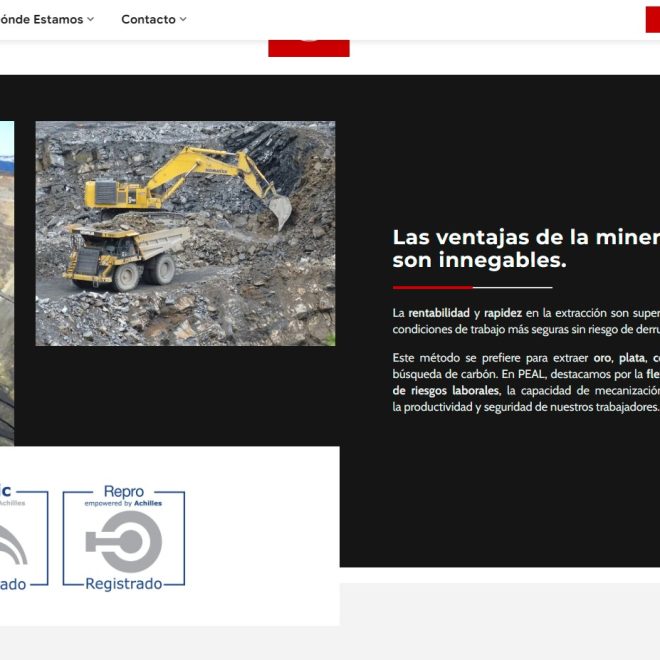
Task: Click the Repro Achilles Registrado badge
Action: (x=124, y=538)
